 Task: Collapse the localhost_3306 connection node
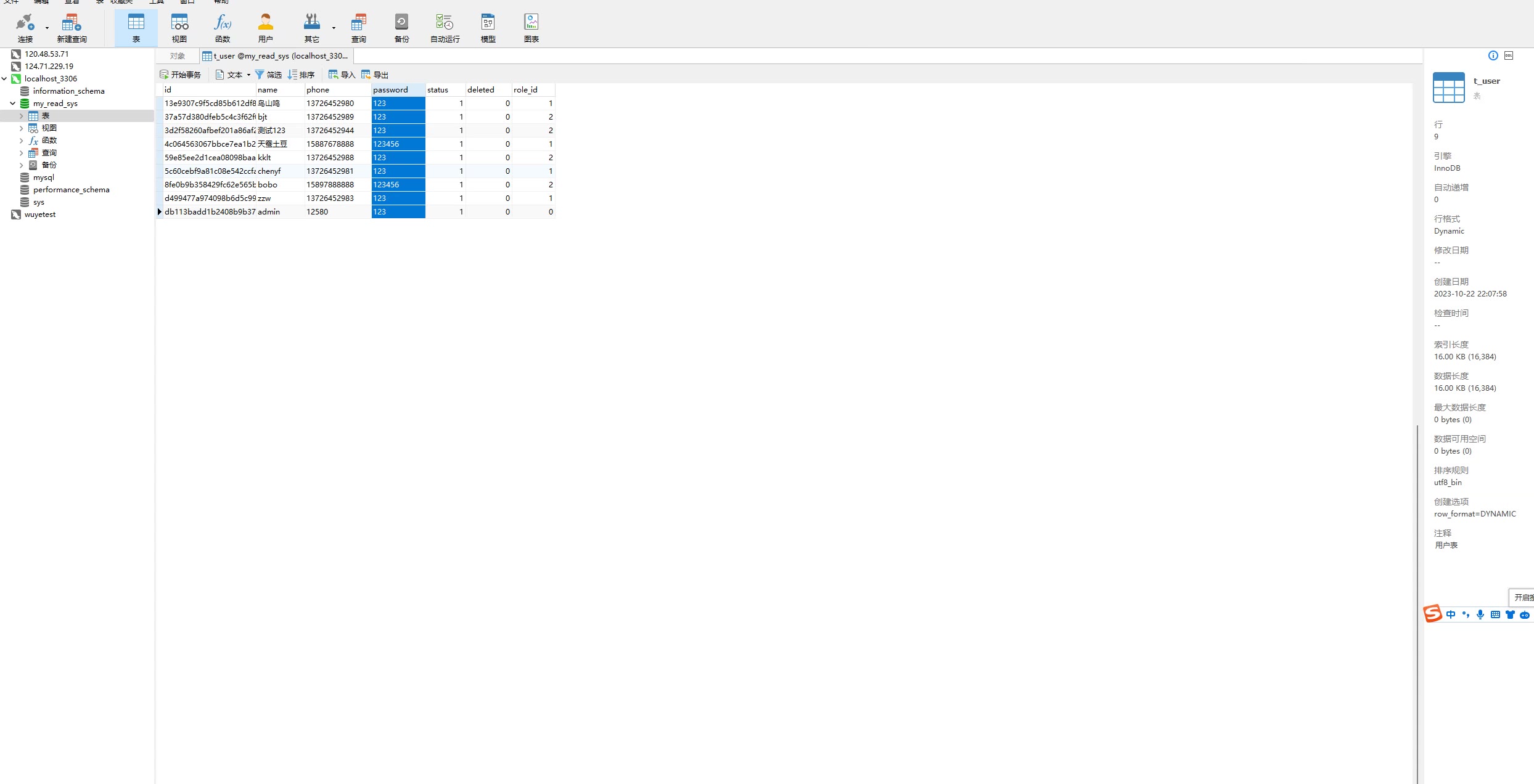[x=4, y=79]
